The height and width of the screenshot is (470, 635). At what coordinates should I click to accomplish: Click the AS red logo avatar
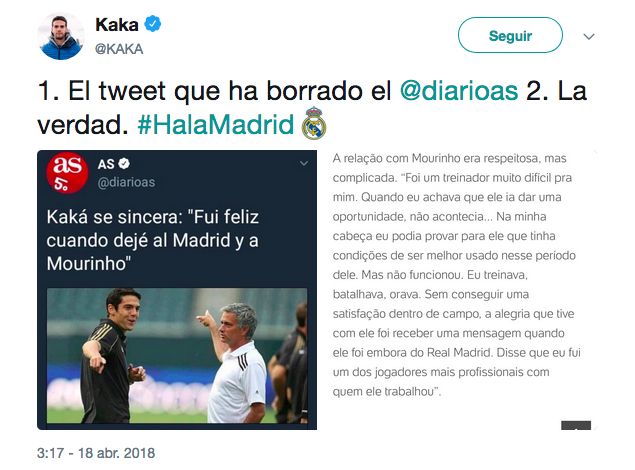pyautogui.click(x=67, y=172)
